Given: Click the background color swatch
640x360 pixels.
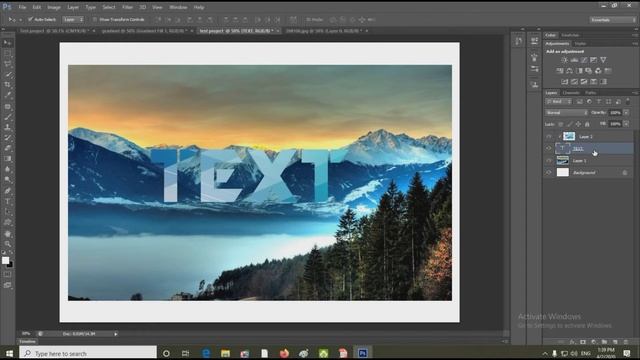Looking at the screenshot, I should click(x=11, y=265).
